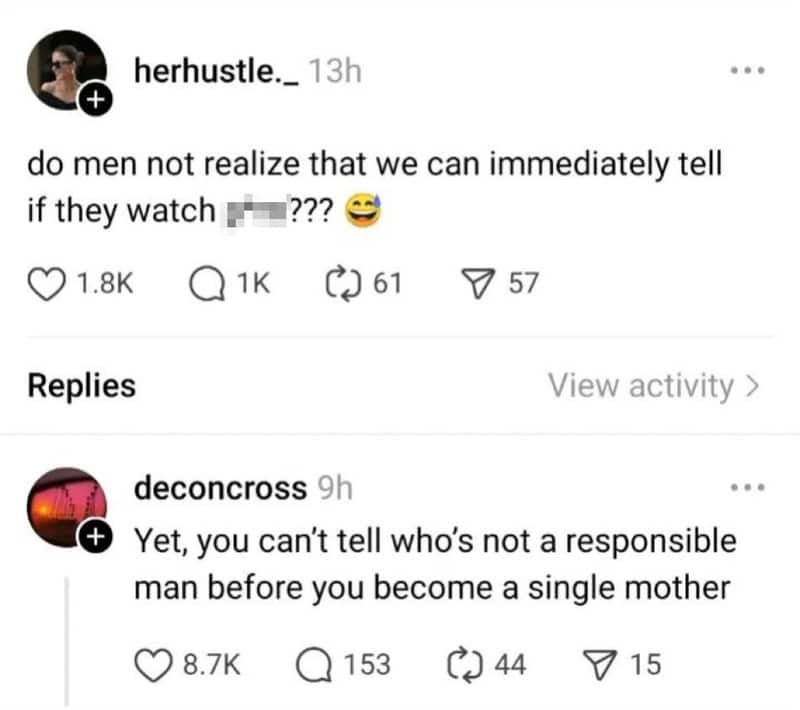Share the herhustle._ post via send icon

[x=478, y=284]
